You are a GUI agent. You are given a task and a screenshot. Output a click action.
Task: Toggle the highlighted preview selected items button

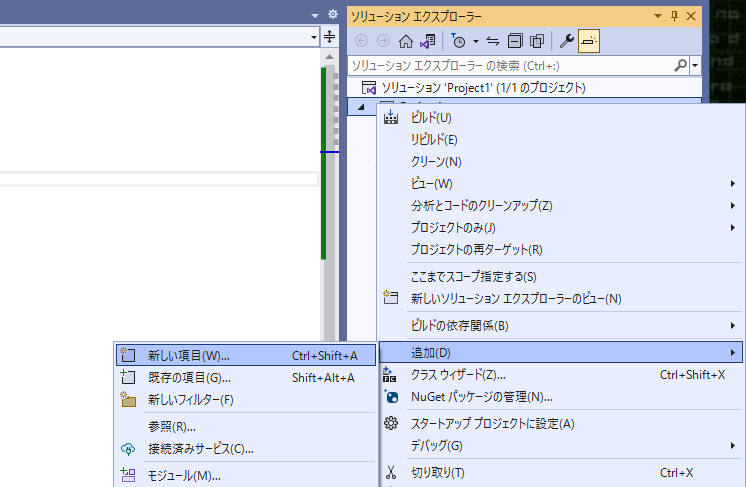click(x=589, y=41)
